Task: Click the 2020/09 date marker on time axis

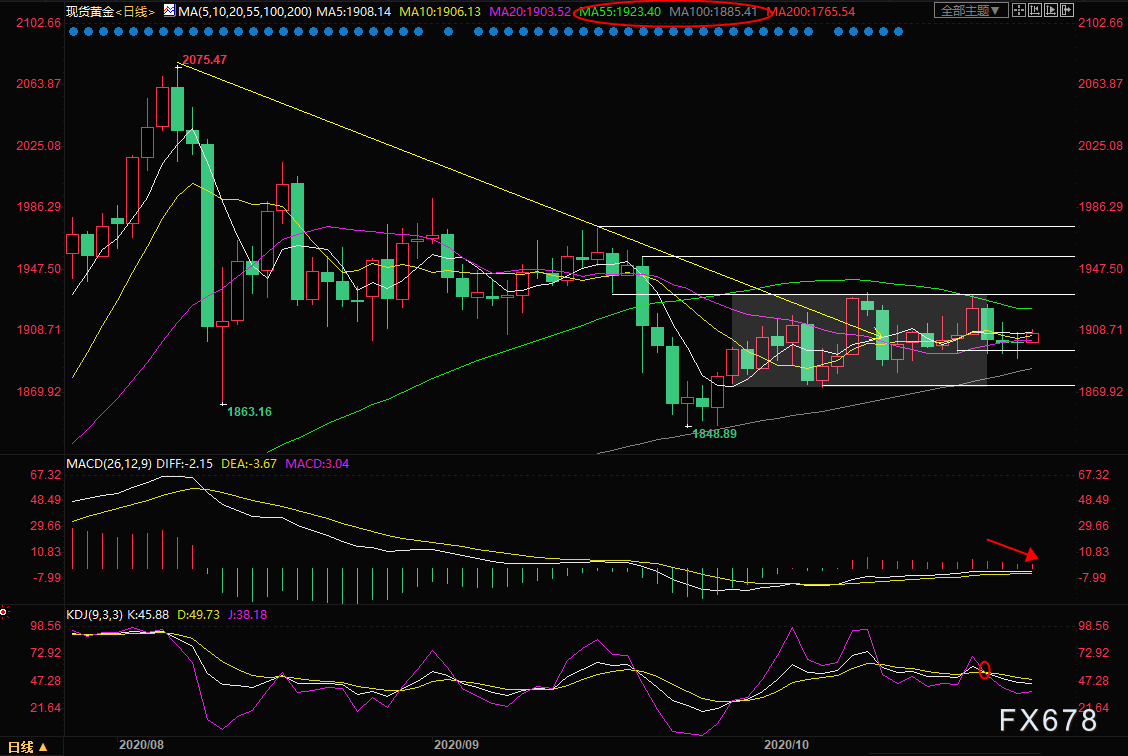Action: pos(456,745)
